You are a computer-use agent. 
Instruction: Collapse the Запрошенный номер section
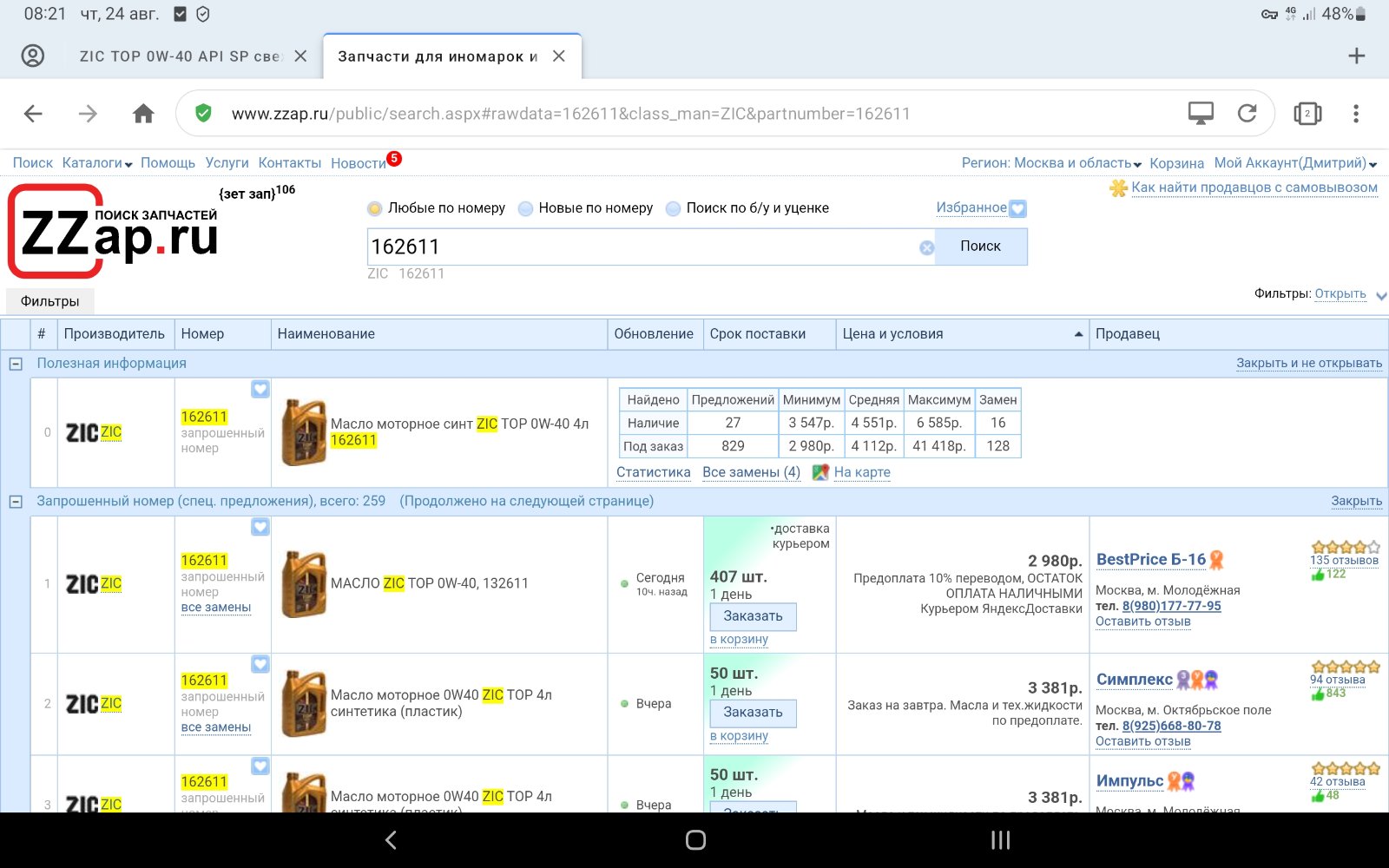[16, 502]
